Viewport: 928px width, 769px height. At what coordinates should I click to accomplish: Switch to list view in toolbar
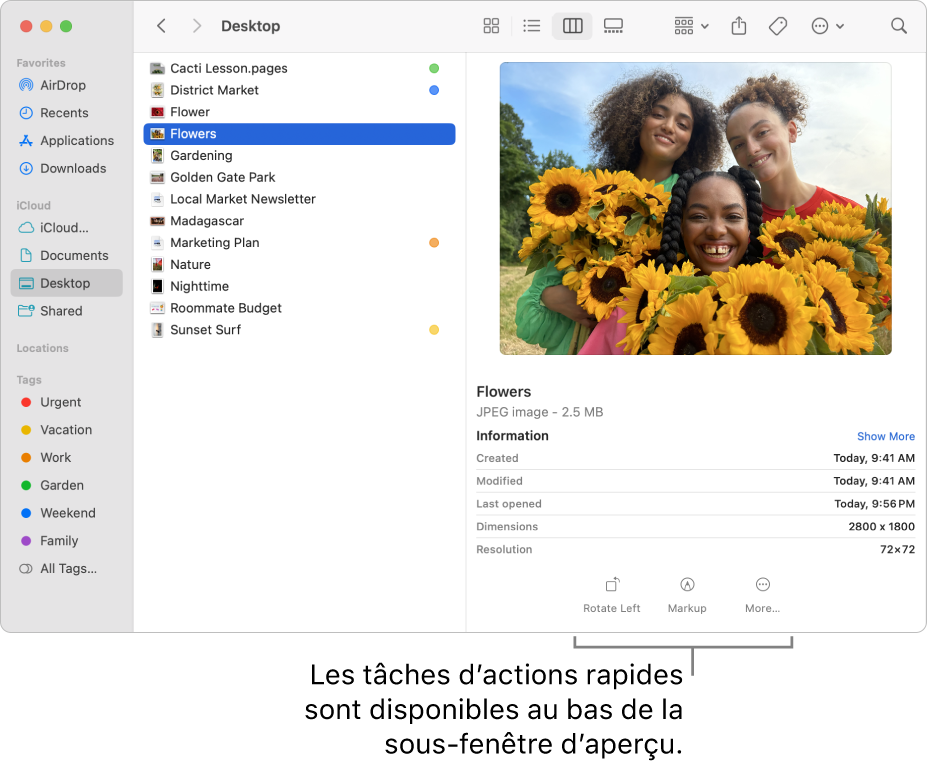point(532,26)
